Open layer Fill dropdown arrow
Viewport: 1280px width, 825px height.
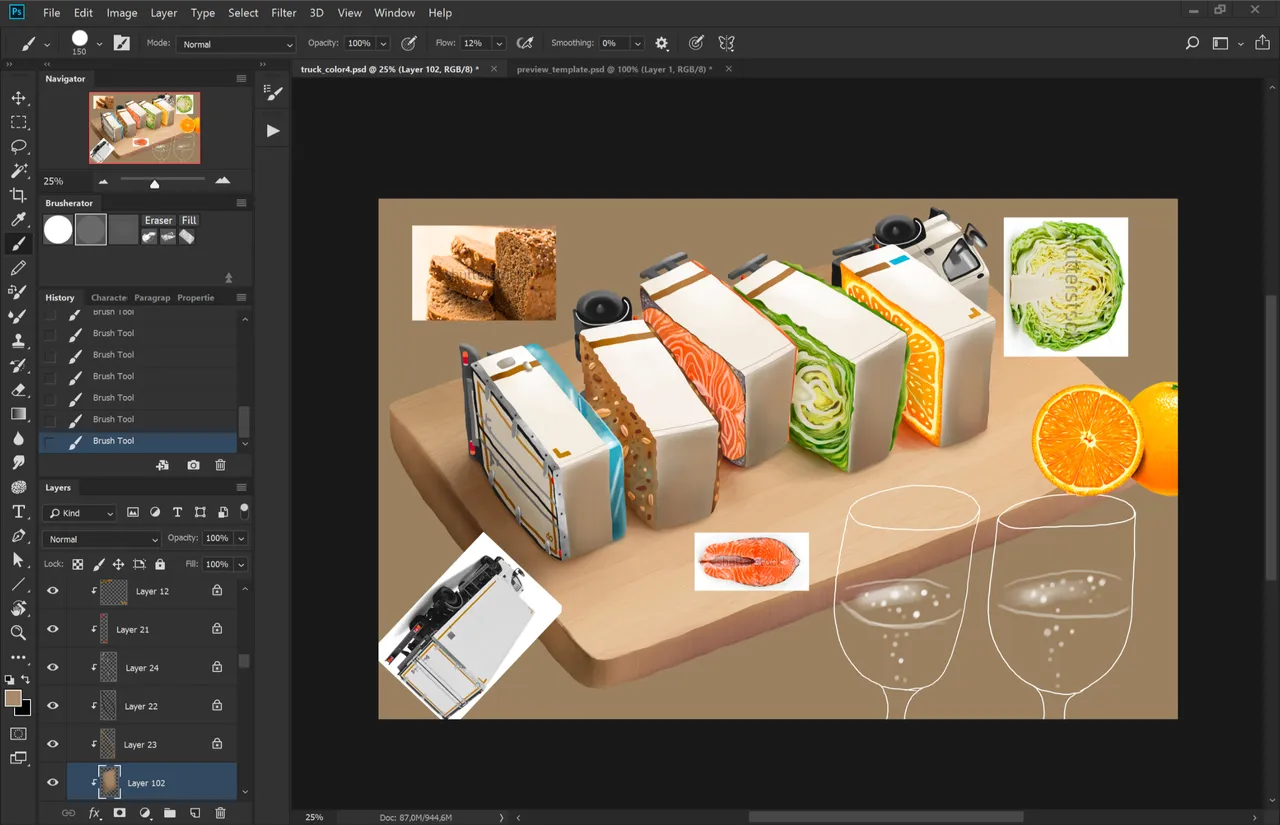241,564
